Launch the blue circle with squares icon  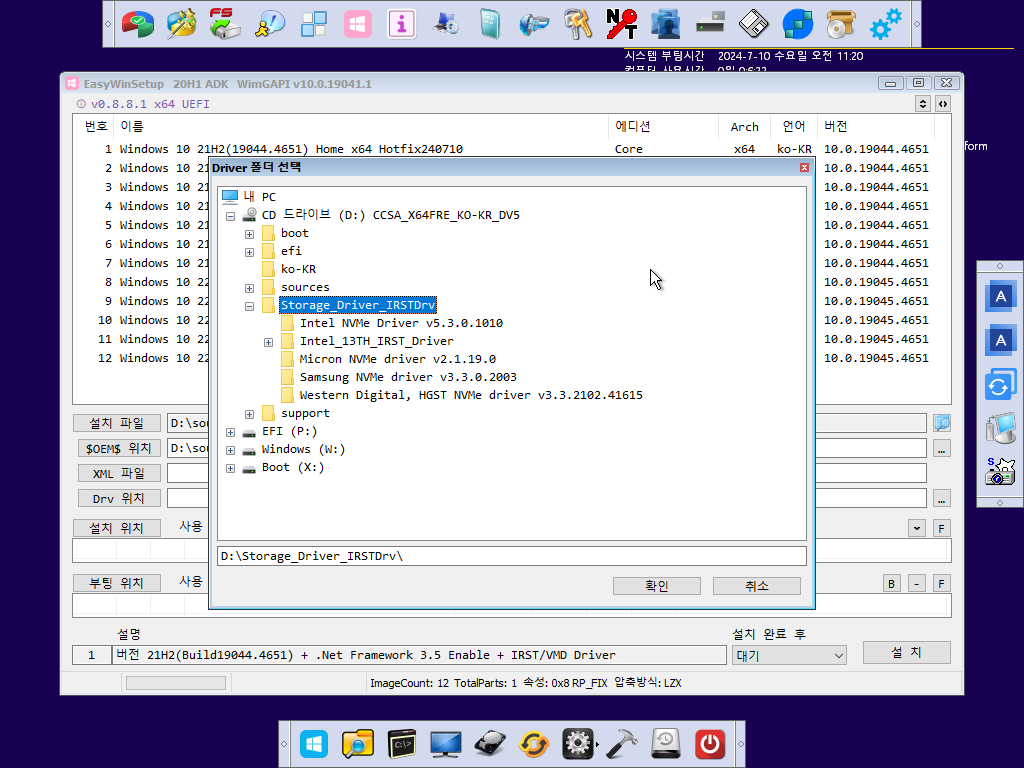tap(797, 25)
